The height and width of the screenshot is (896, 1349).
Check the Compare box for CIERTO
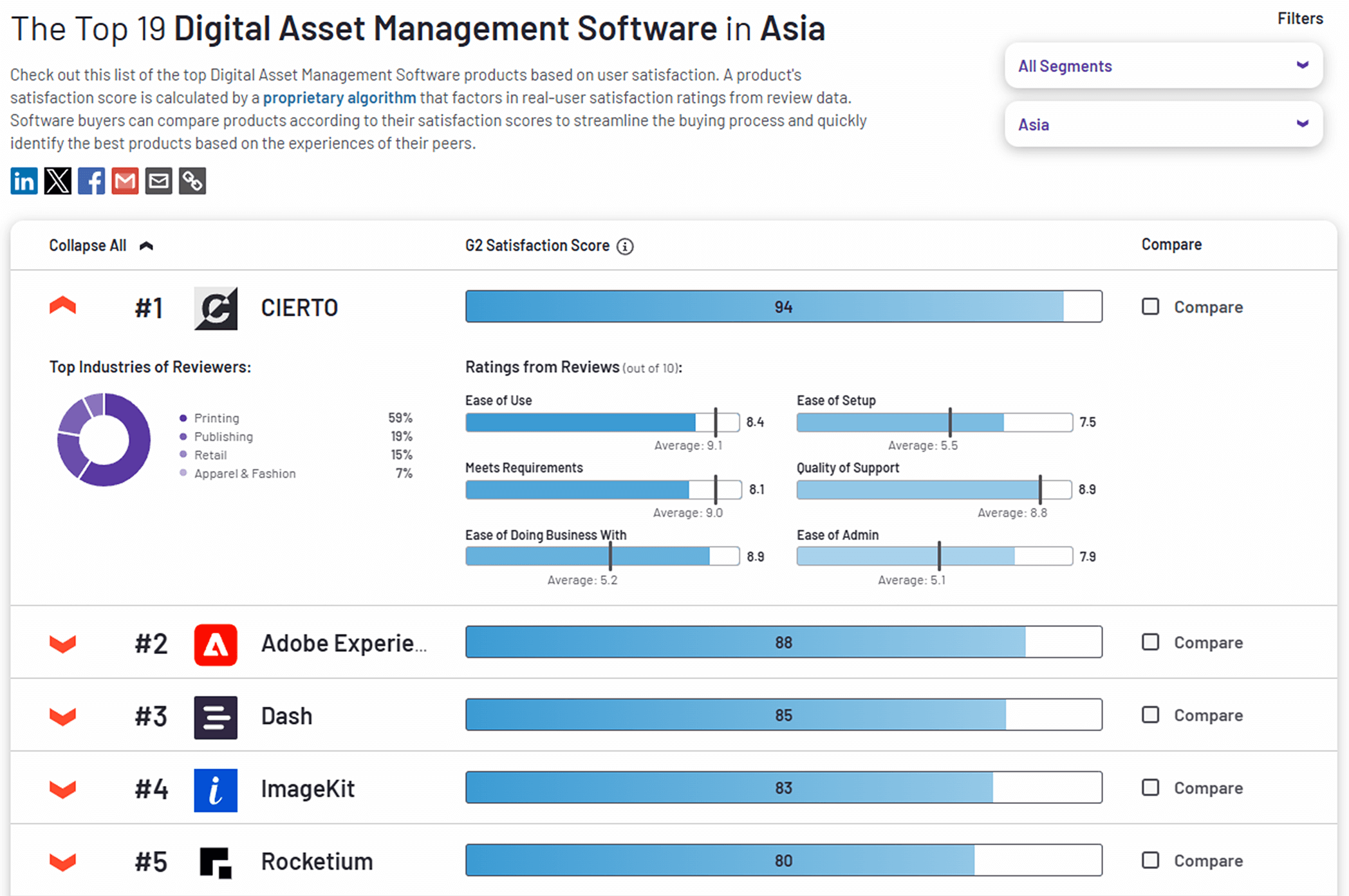pos(1150,306)
